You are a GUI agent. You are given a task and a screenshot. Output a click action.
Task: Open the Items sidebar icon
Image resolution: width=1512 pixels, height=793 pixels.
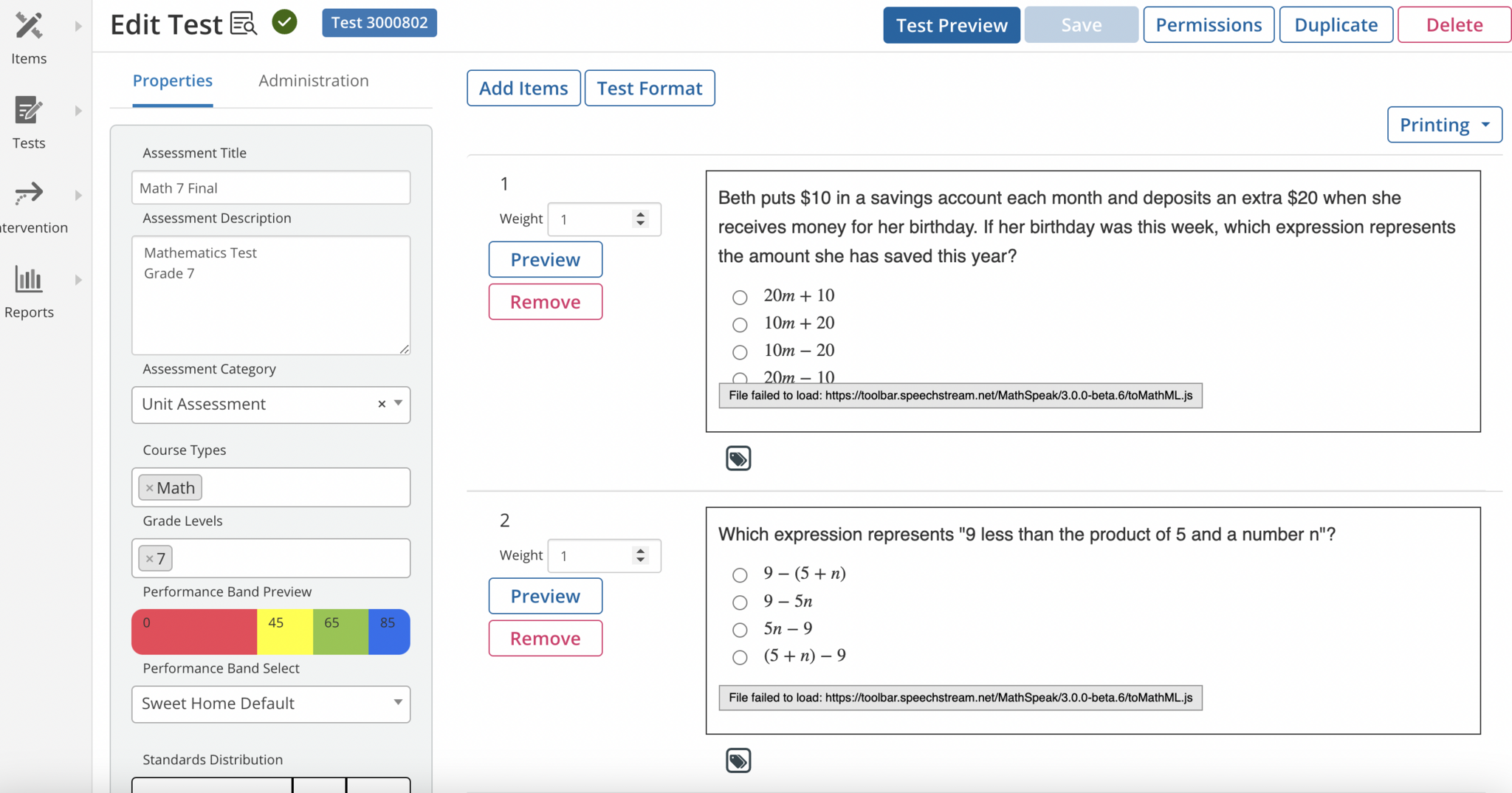pos(29,27)
